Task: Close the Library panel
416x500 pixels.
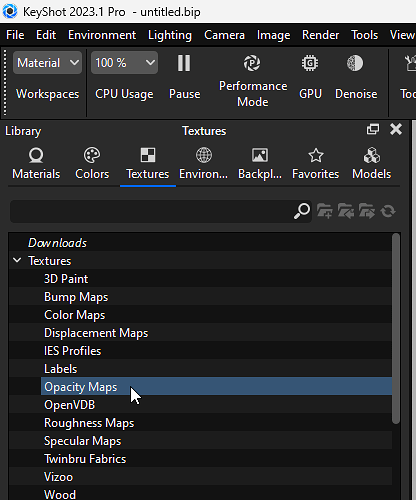Action: pyautogui.click(x=396, y=129)
